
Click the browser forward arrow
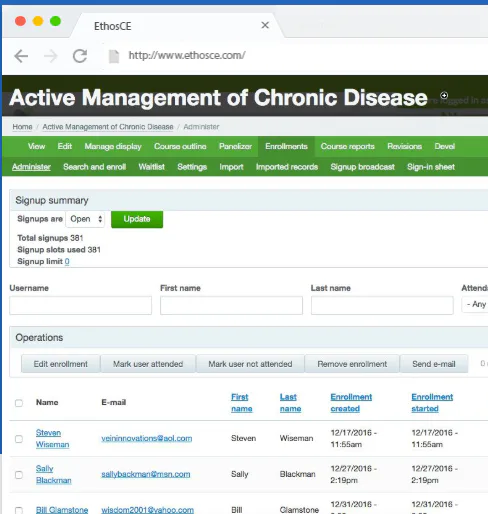[x=51, y=56]
